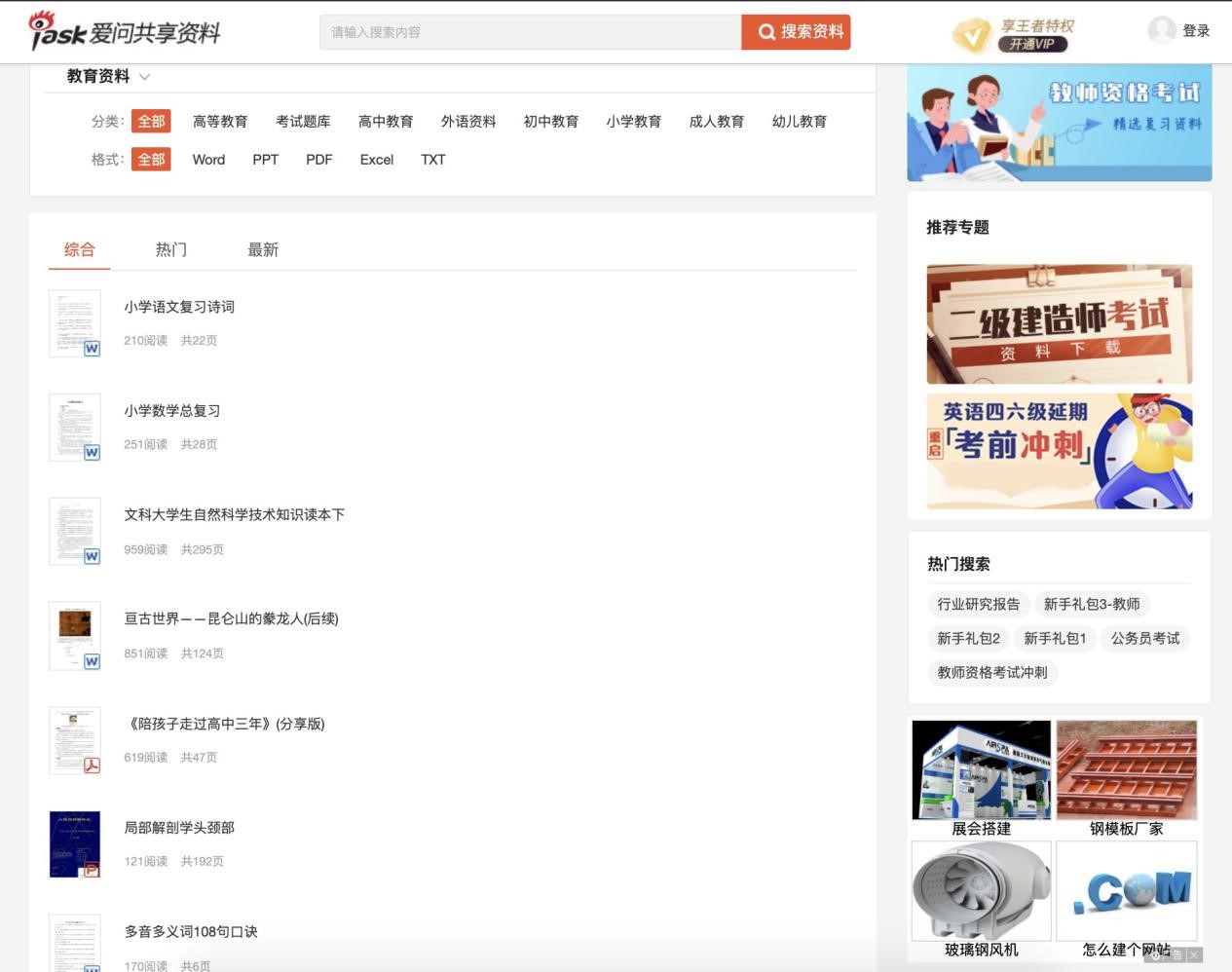Image resolution: width=1232 pixels, height=972 pixels.
Task: Close the ad with the X icon
Action: (1194, 955)
